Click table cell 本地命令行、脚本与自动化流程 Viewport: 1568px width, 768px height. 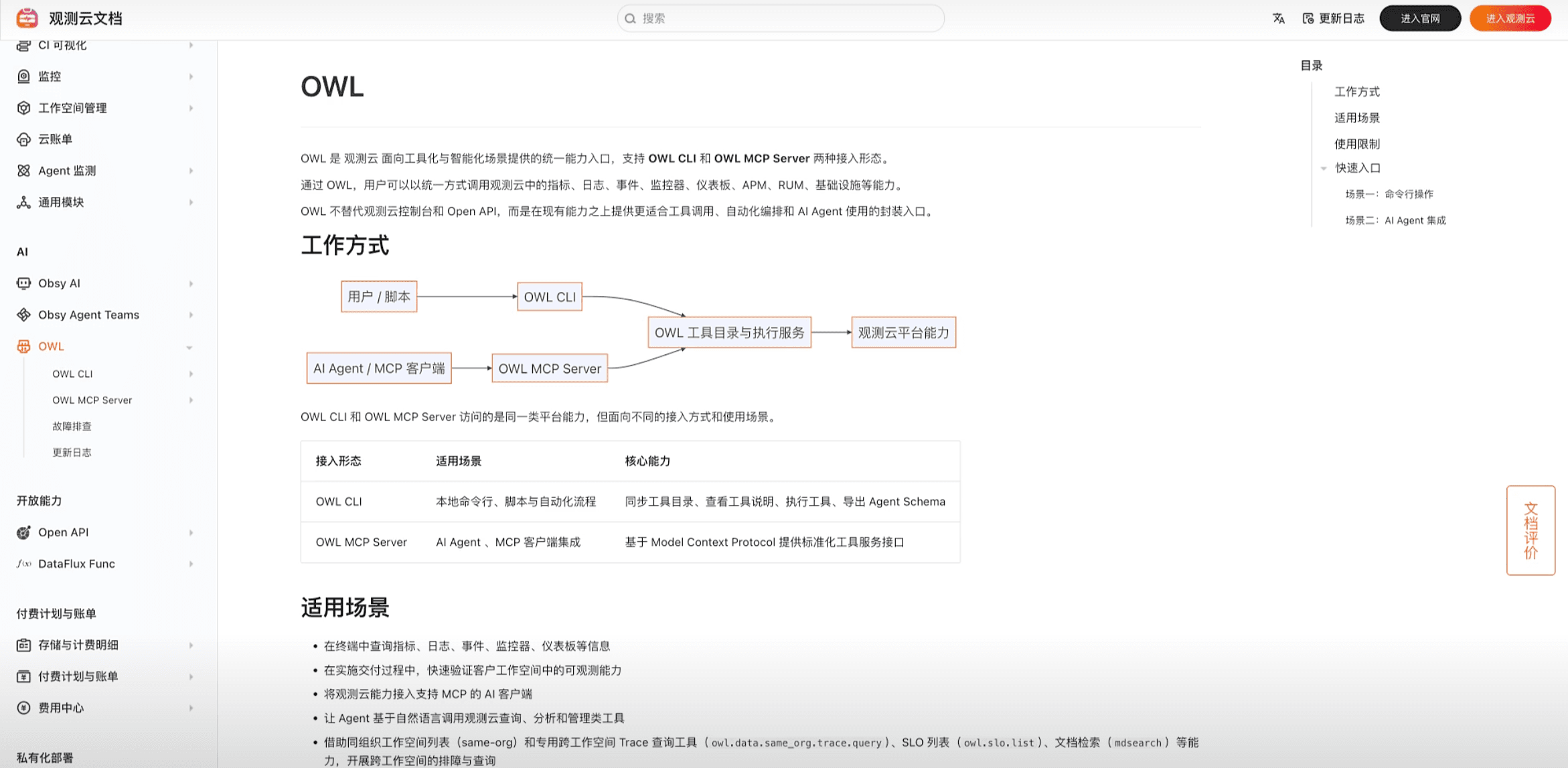tap(516, 501)
